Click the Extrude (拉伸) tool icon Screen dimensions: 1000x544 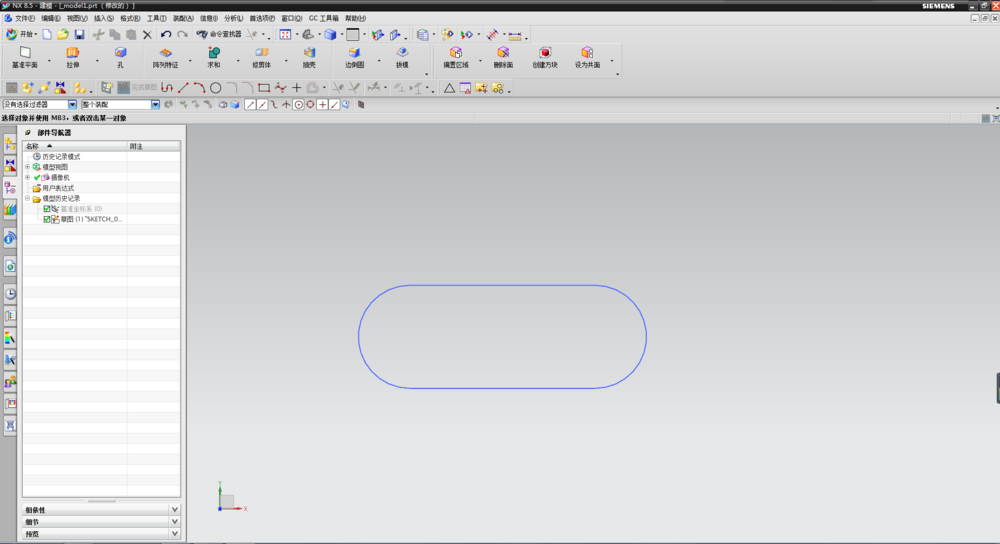pyautogui.click(x=72, y=54)
